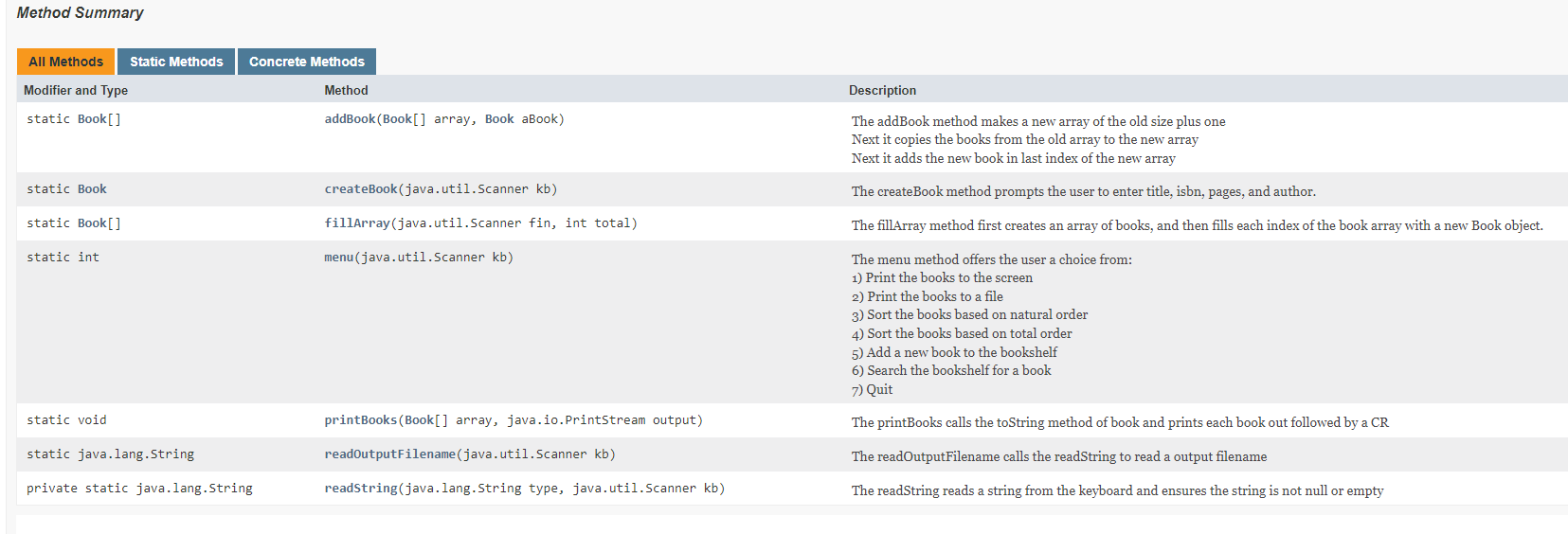
Task: Click 'Book aBook' parameter in addBook signature
Action: point(521,119)
